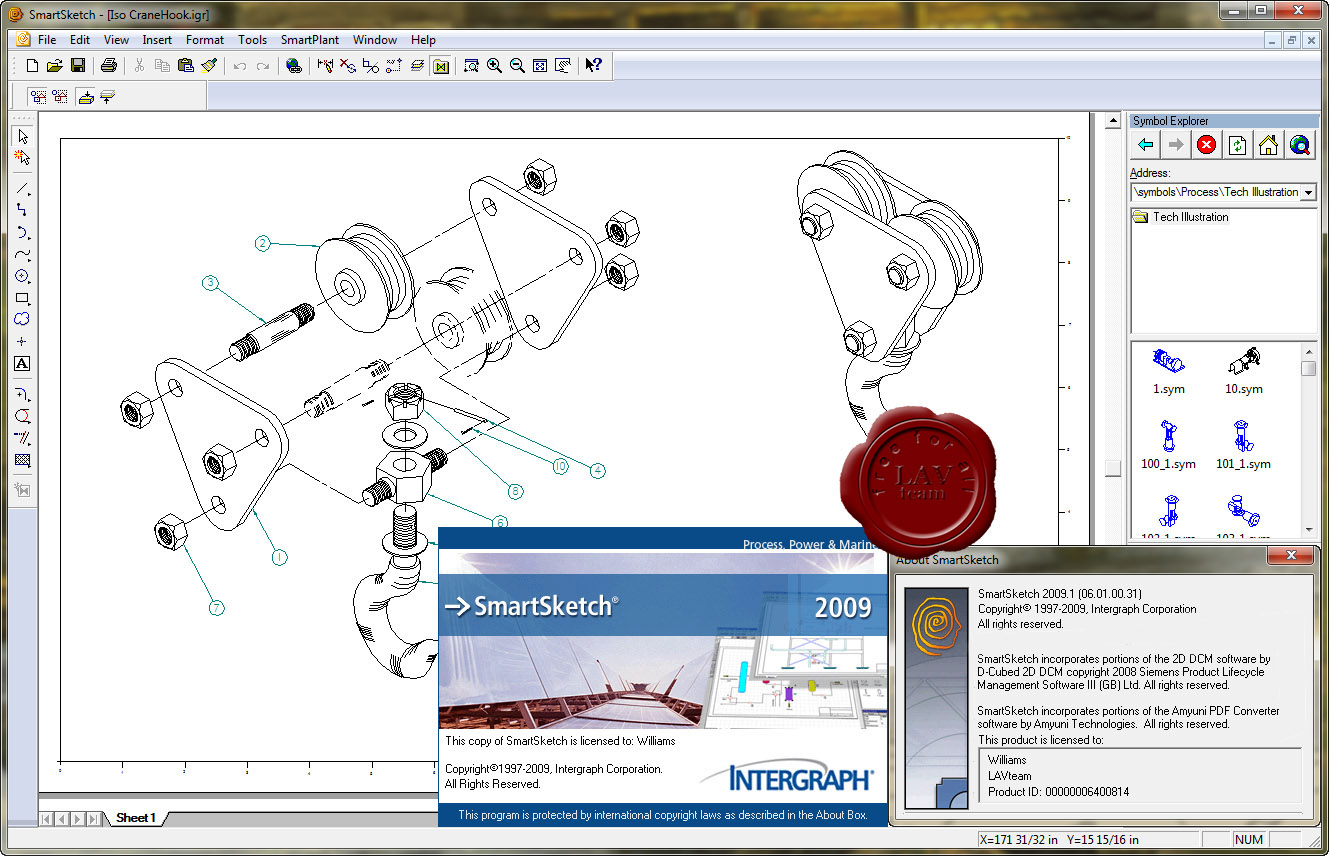Click the Address path input field

point(1215,193)
